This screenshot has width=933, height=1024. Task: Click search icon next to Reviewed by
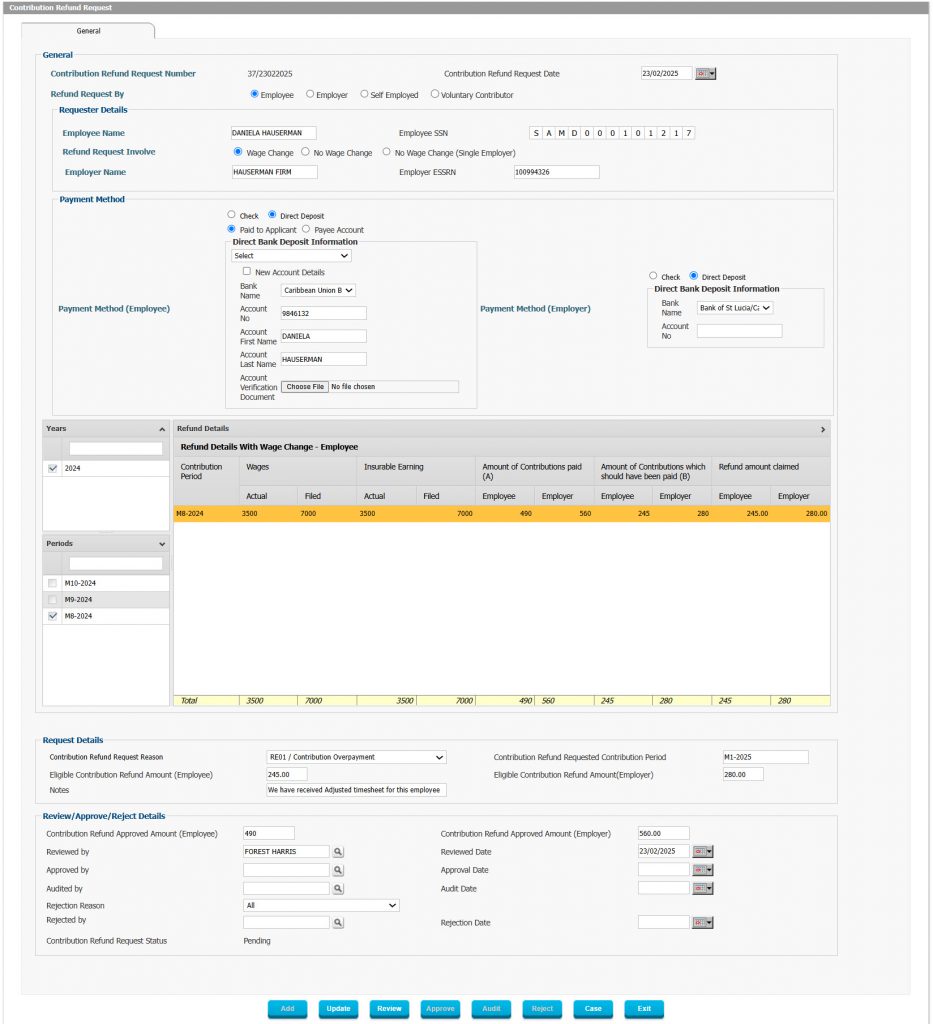(338, 852)
